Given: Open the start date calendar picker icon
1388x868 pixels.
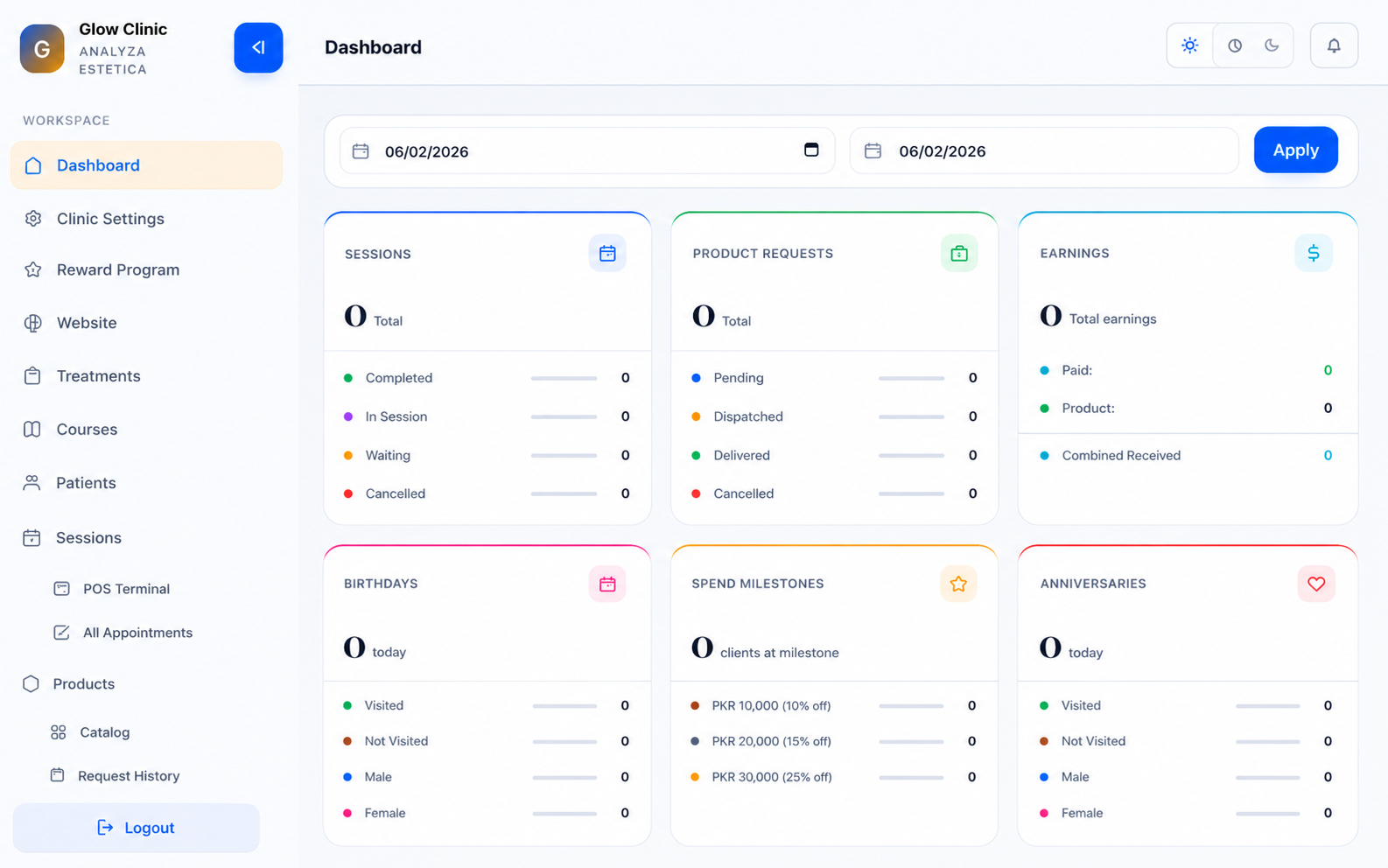Looking at the screenshot, I should pyautogui.click(x=811, y=150).
